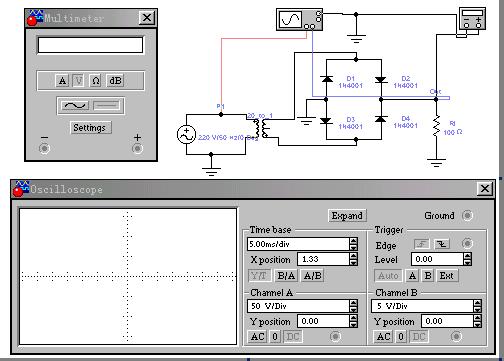Adjust Channel B 5 V/Div spinner
The width and height of the screenshot is (504, 361).
pos(478,306)
